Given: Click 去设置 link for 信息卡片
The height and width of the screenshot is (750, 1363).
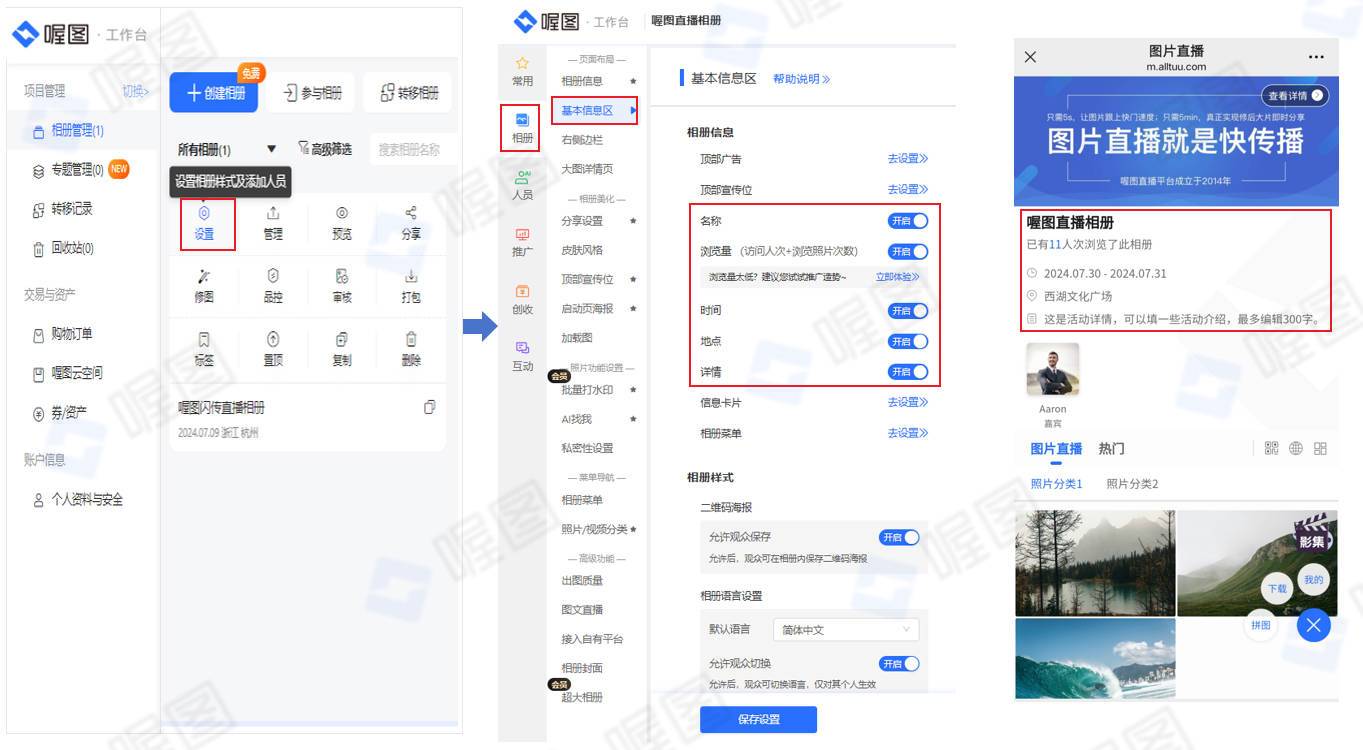Looking at the screenshot, I should tap(908, 402).
